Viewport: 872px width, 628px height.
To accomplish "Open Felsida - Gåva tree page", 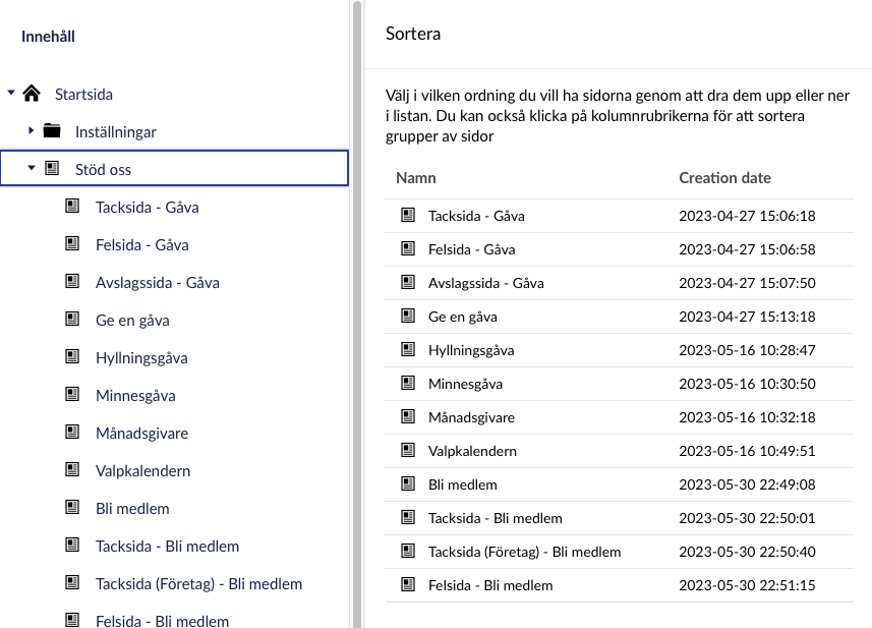I will pos(142,245).
